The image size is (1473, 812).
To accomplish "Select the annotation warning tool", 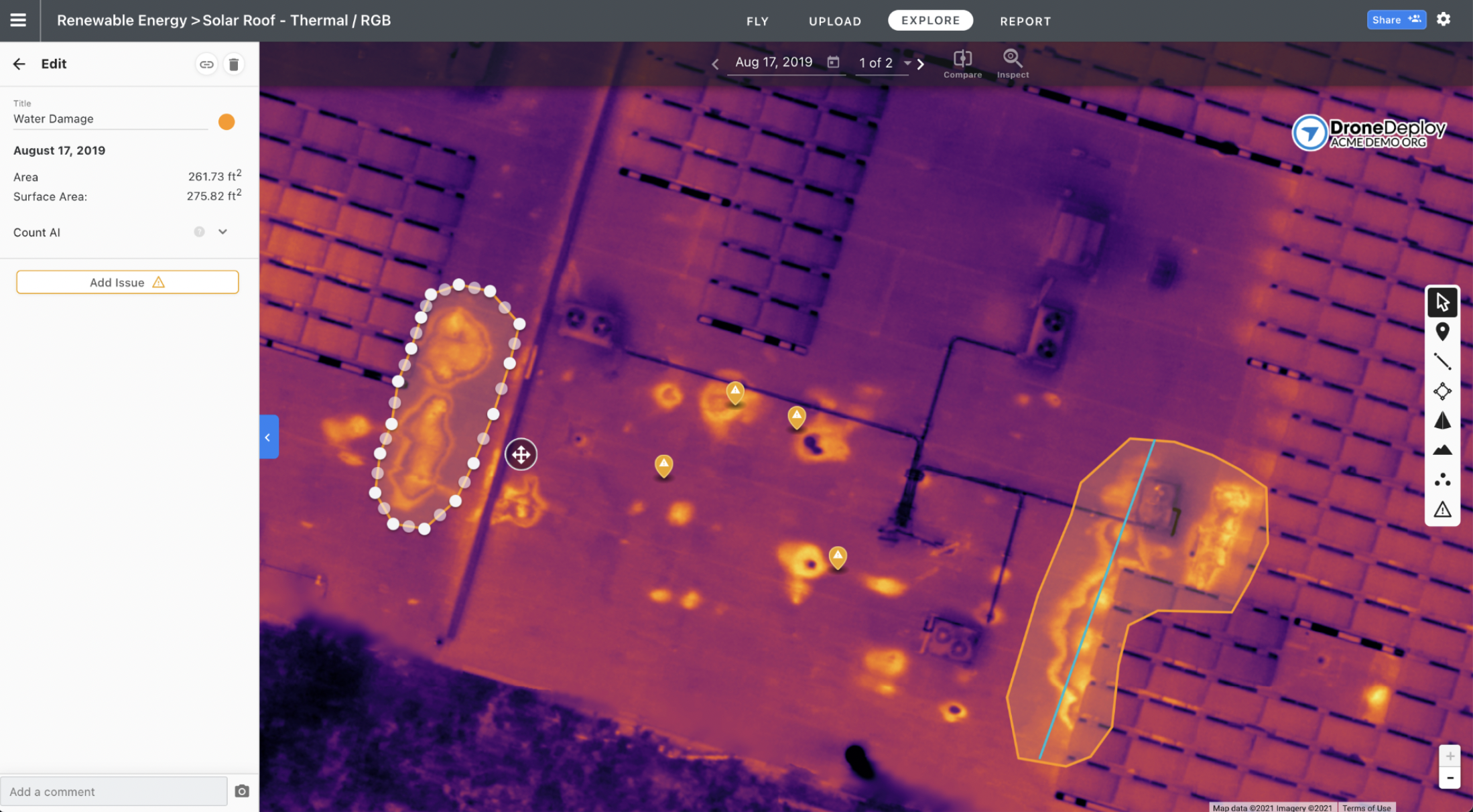I will pyautogui.click(x=1443, y=511).
